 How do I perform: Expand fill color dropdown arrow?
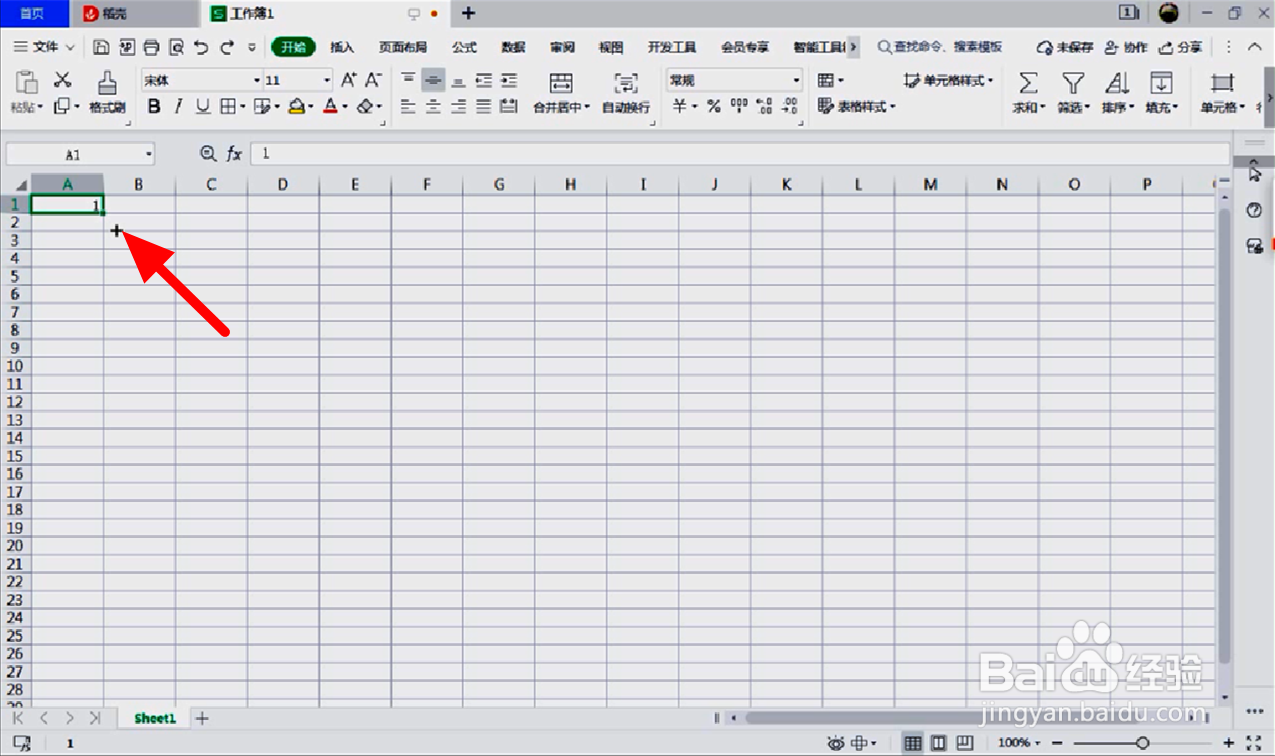click(x=311, y=106)
